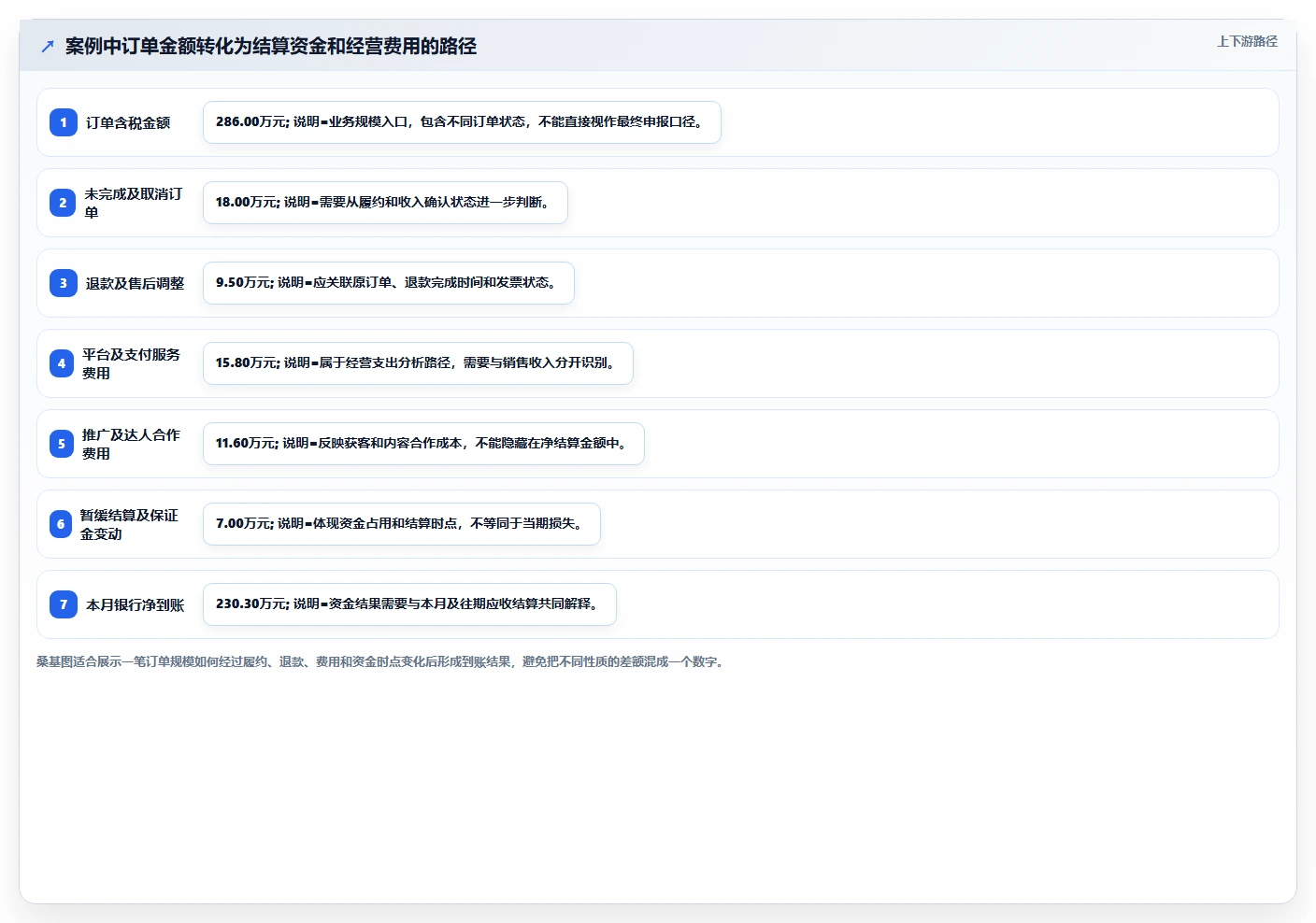Click the title 案例中订单金额转化为结算资金和经营费用的路径
Viewport: 1316px width, 923px height.
(271, 46)
